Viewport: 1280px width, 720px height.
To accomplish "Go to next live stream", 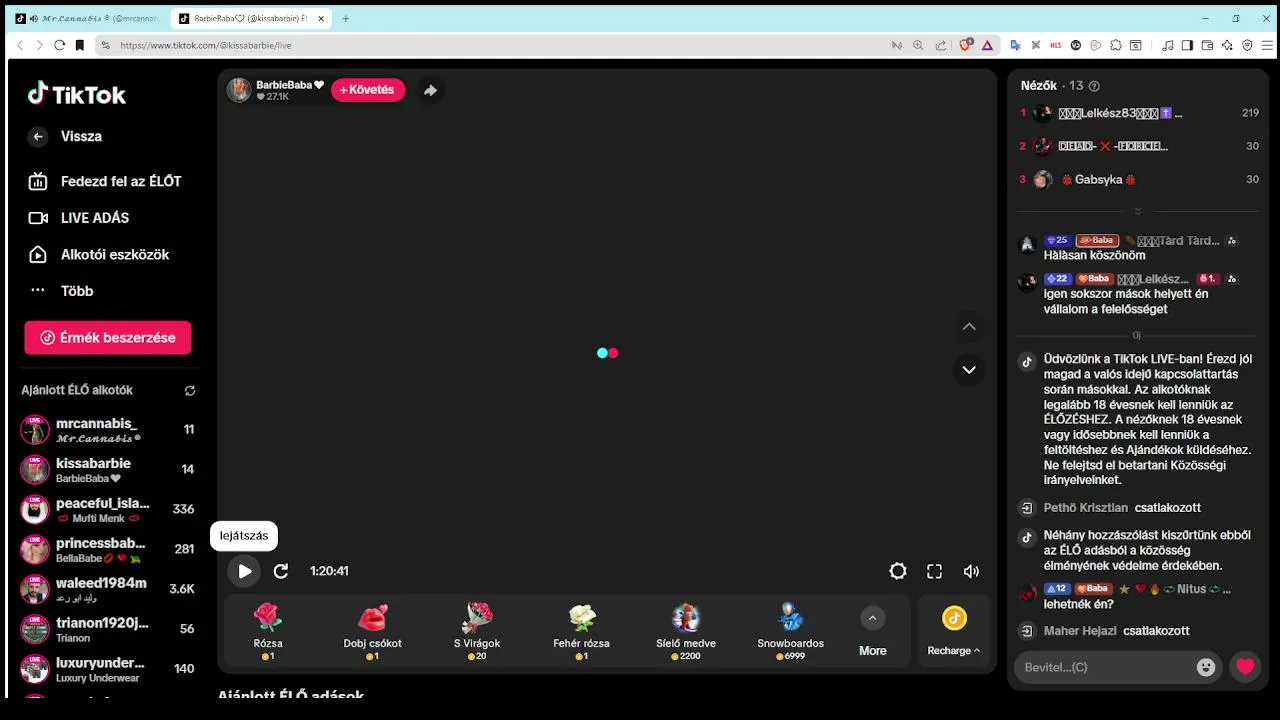I will [x=969, y=370].
